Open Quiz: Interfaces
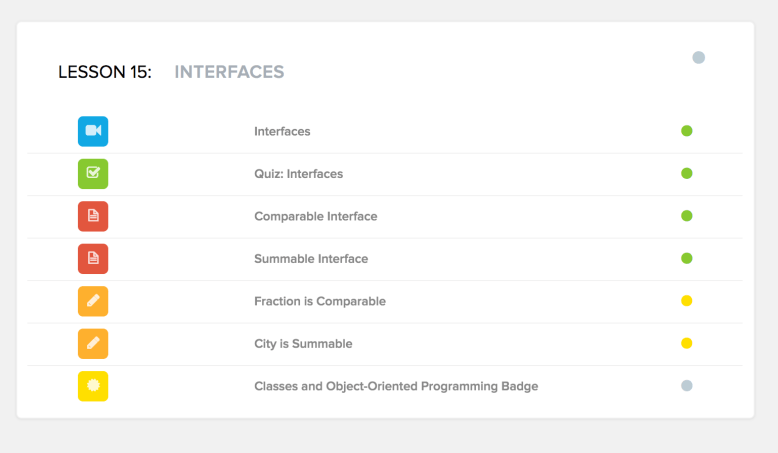 (x=298, y=174)
